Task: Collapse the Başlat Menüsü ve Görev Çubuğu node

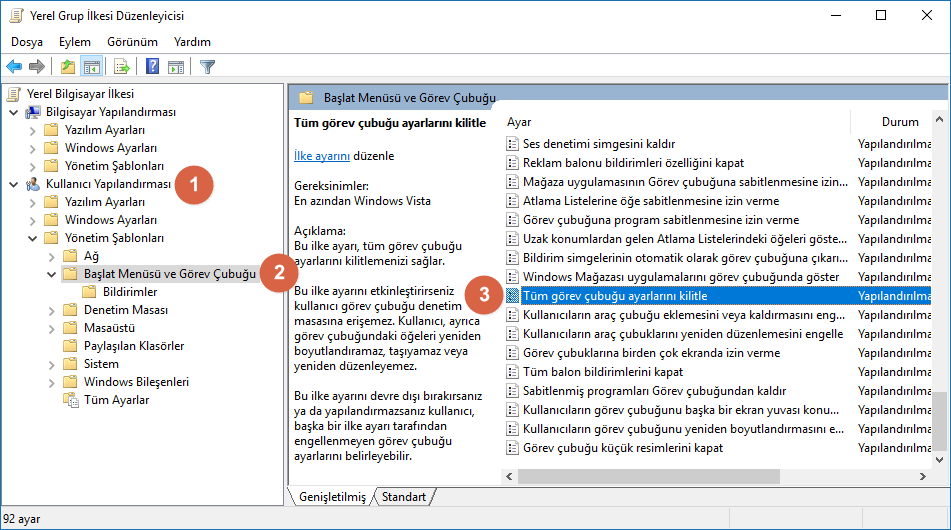Action: (52, 275)
